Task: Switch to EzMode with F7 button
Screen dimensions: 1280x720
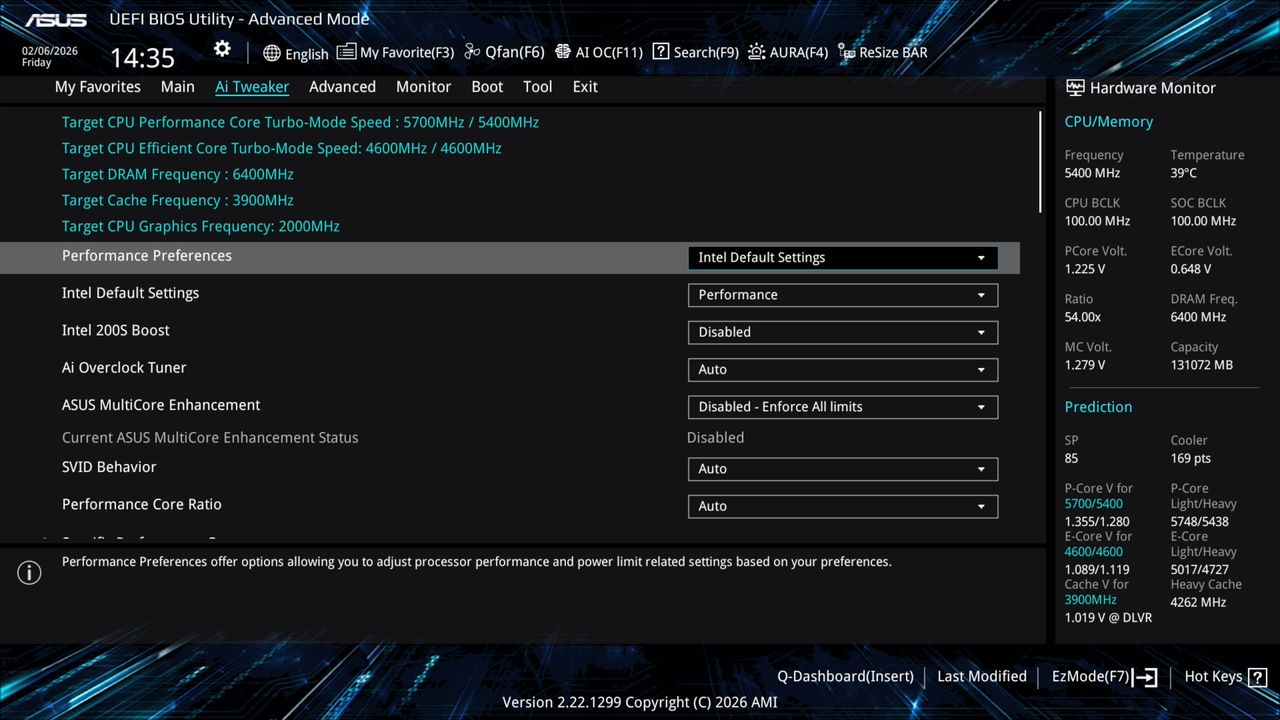Action: point(1091,676)
